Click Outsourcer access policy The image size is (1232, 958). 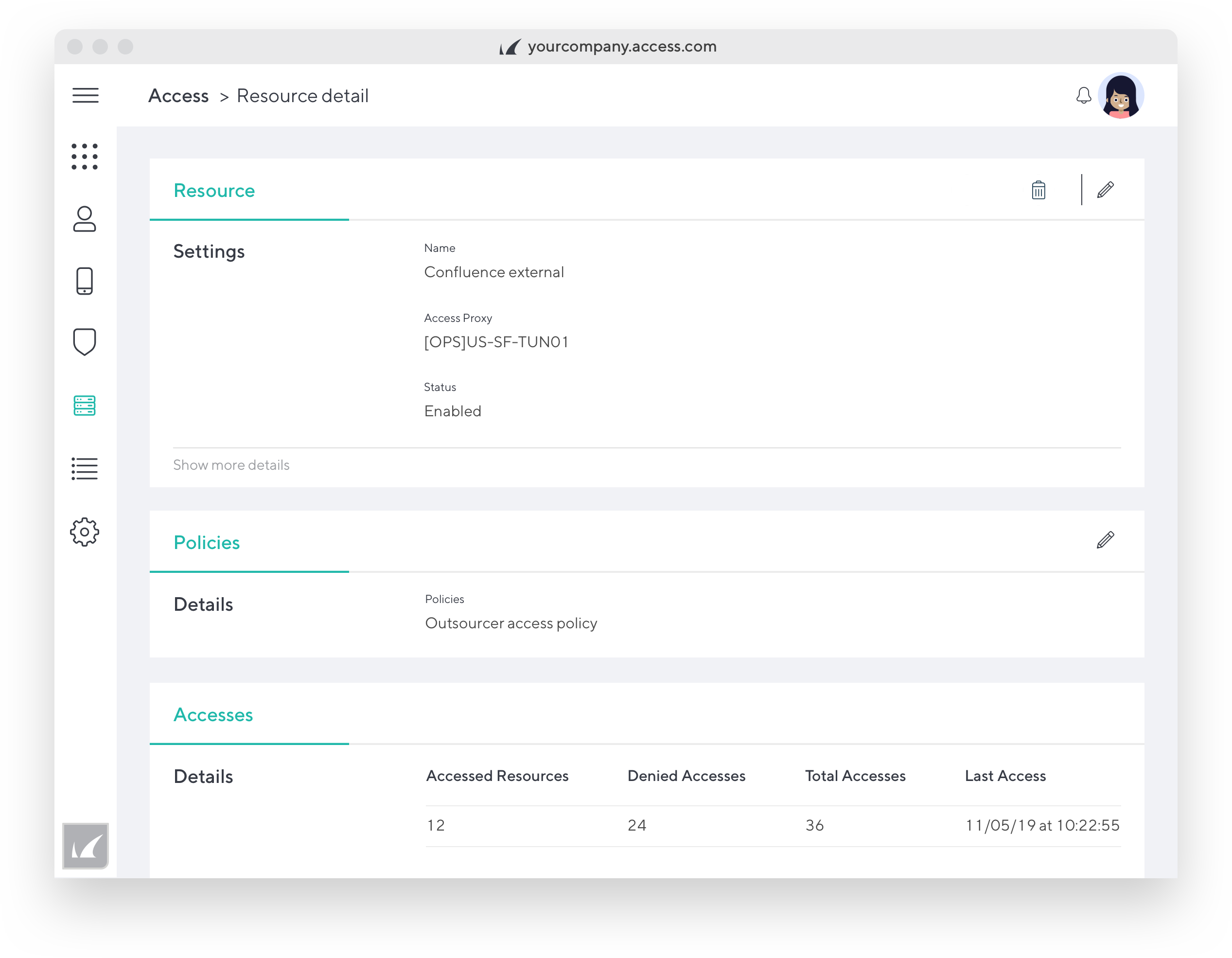click(510, 623)
